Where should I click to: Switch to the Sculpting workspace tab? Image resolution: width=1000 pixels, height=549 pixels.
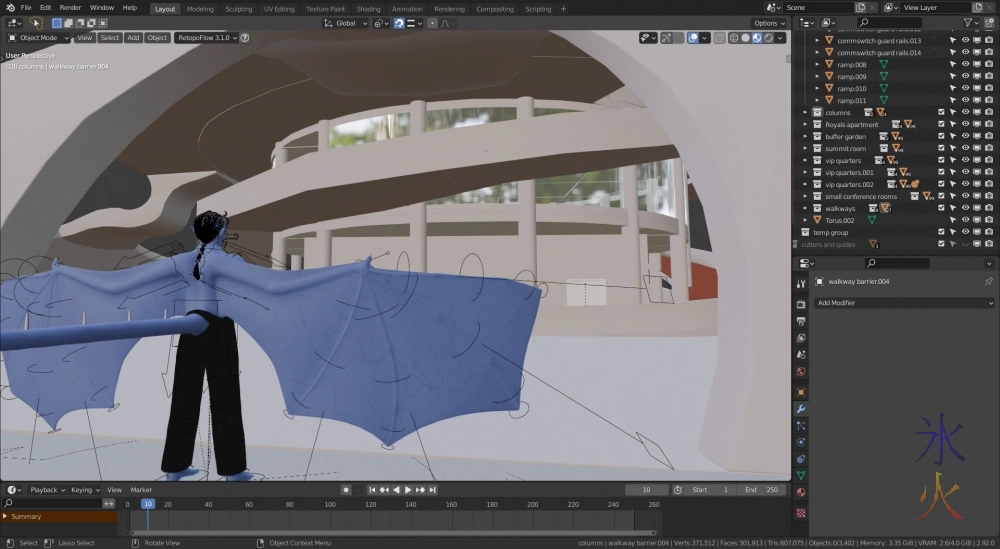pos(238,9)
